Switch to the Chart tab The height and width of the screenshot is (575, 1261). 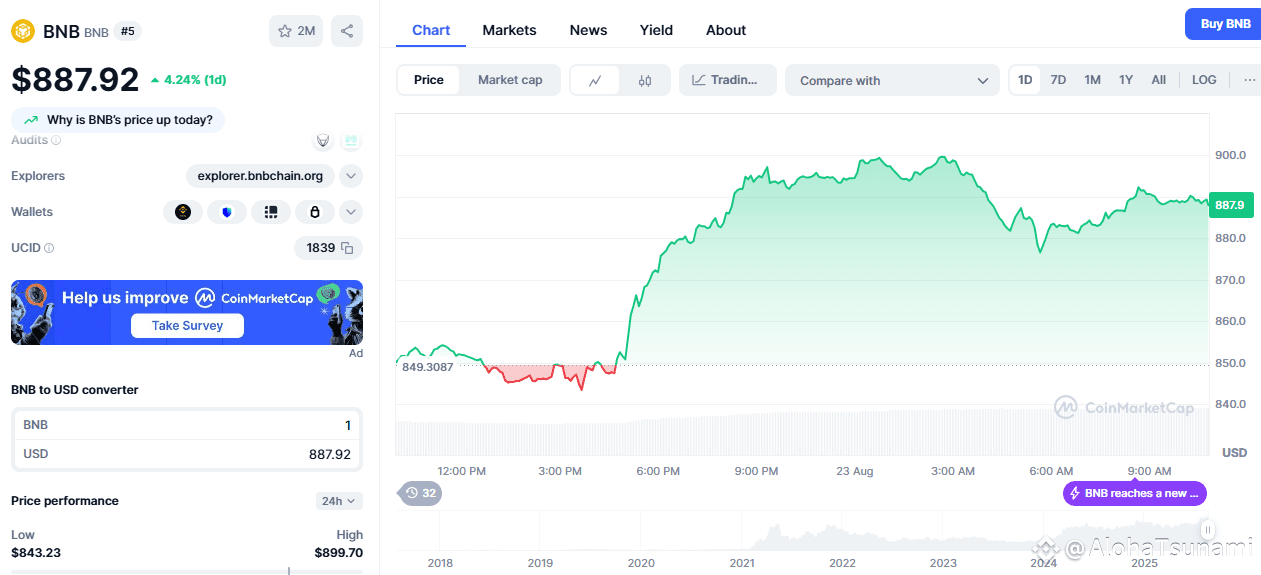(x=431, y=30)
